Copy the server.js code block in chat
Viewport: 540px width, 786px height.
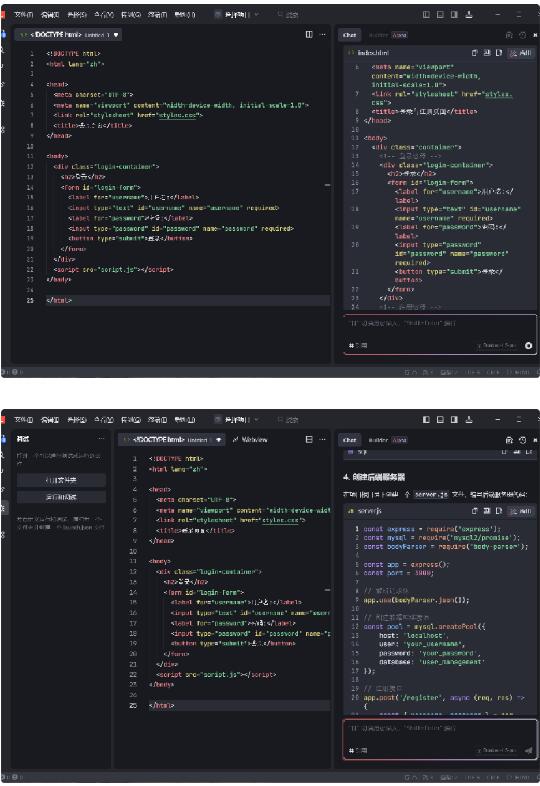(474, 511)
